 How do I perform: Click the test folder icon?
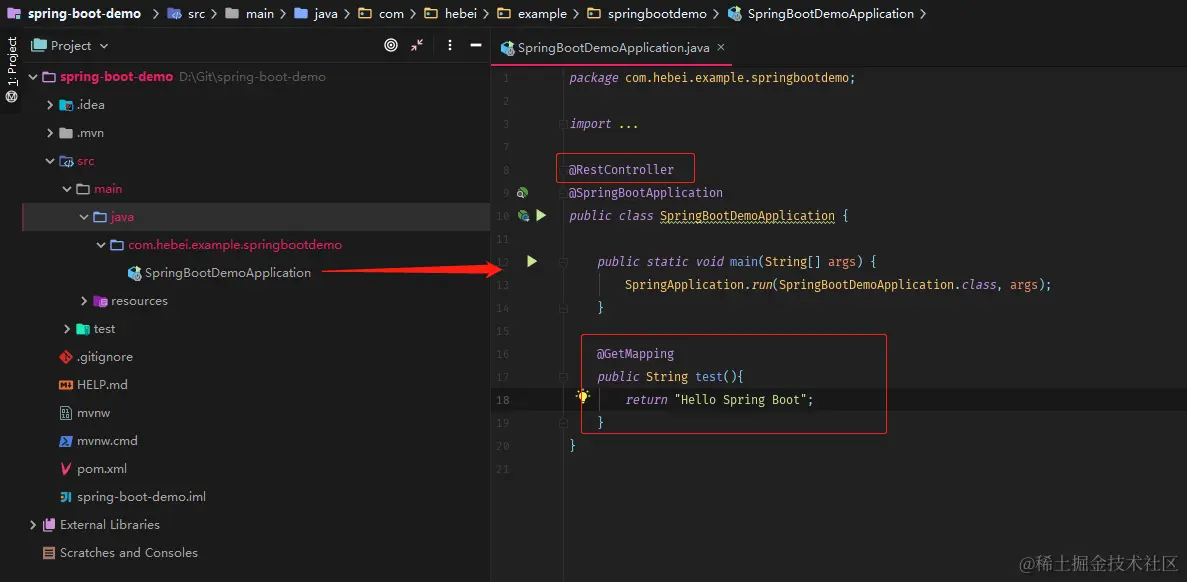coord(83,329)
